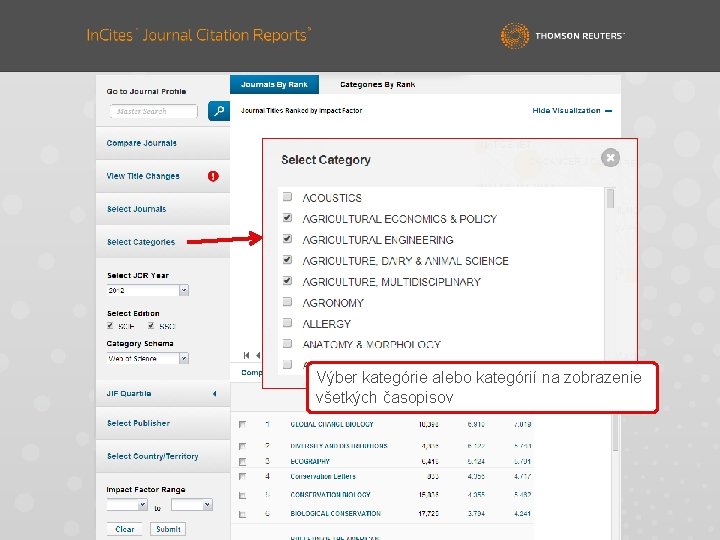Switch to Categories By Rank tab

point(377,84)
